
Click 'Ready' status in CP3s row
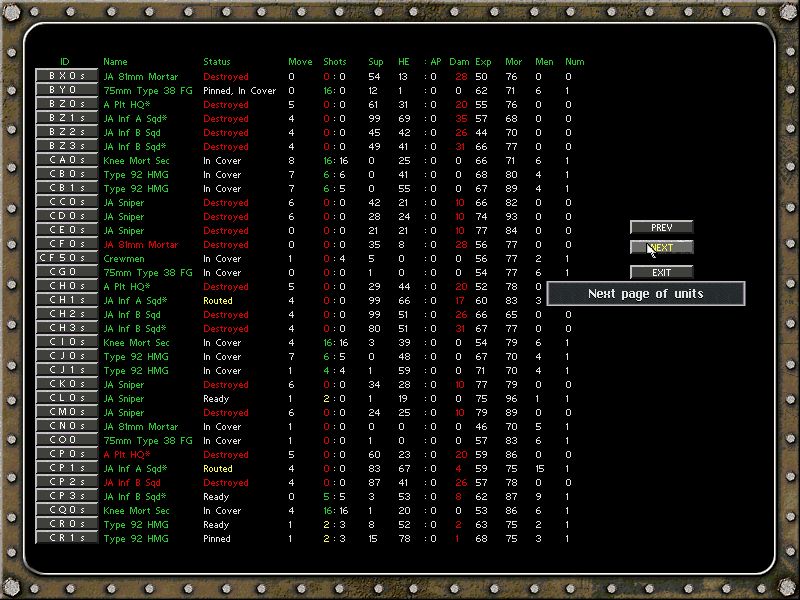(x=216, y=497)
